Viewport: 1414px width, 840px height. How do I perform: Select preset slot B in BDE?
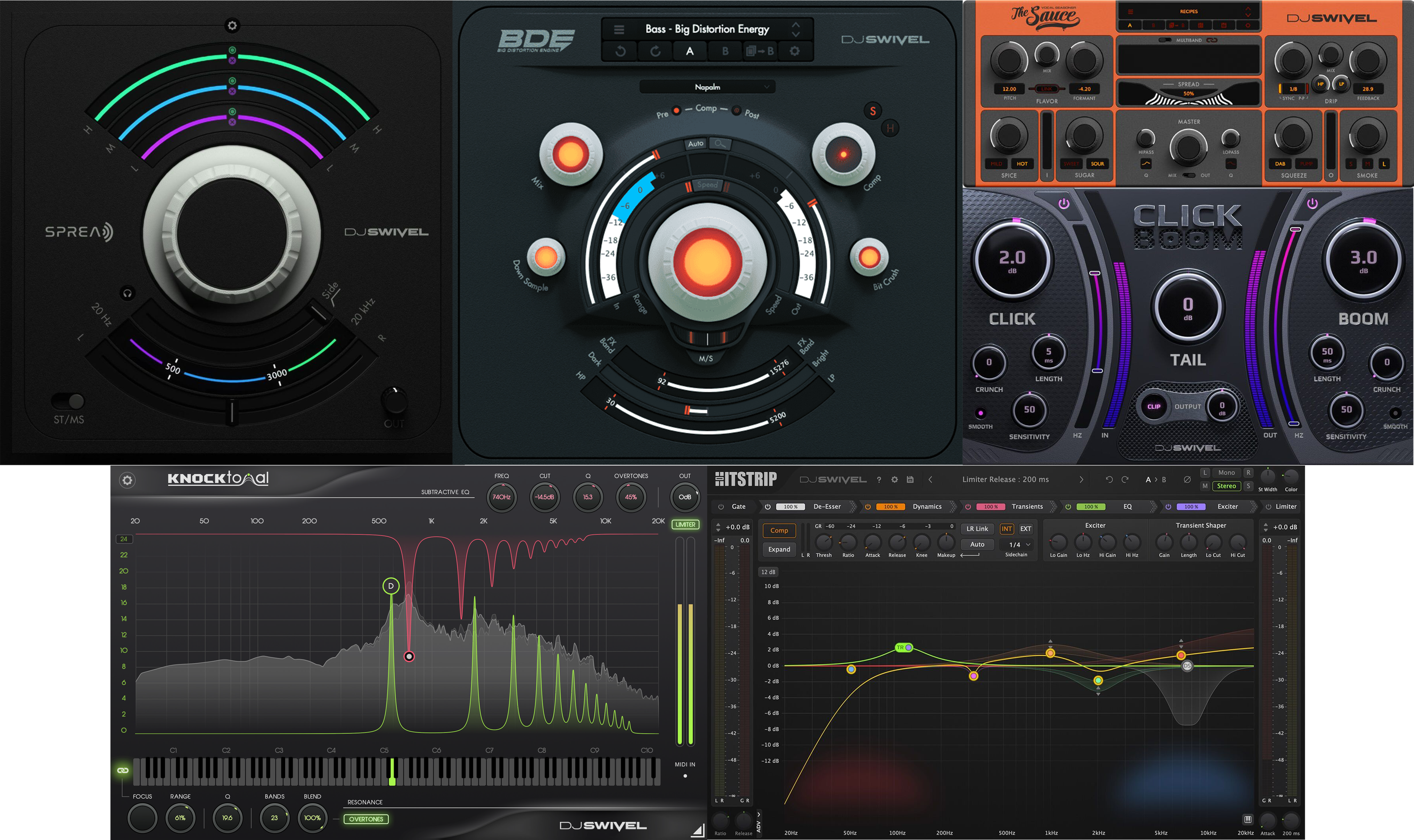726,51
